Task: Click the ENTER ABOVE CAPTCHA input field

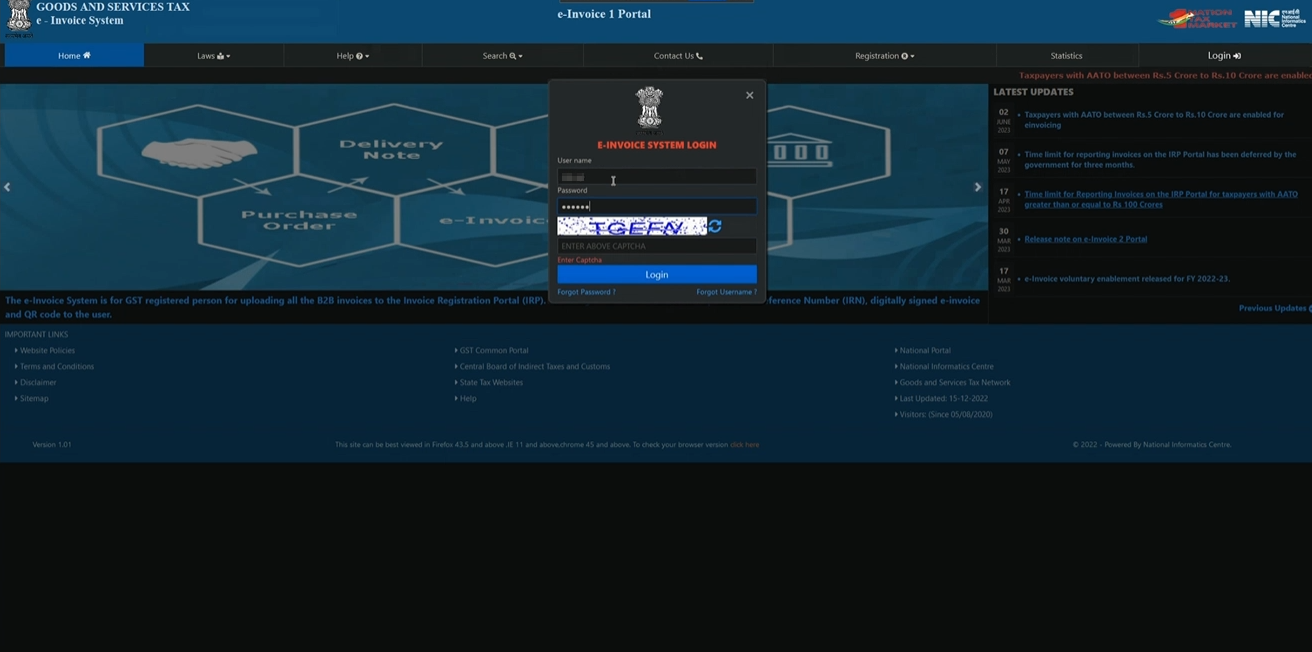Action: pos(657,245)
